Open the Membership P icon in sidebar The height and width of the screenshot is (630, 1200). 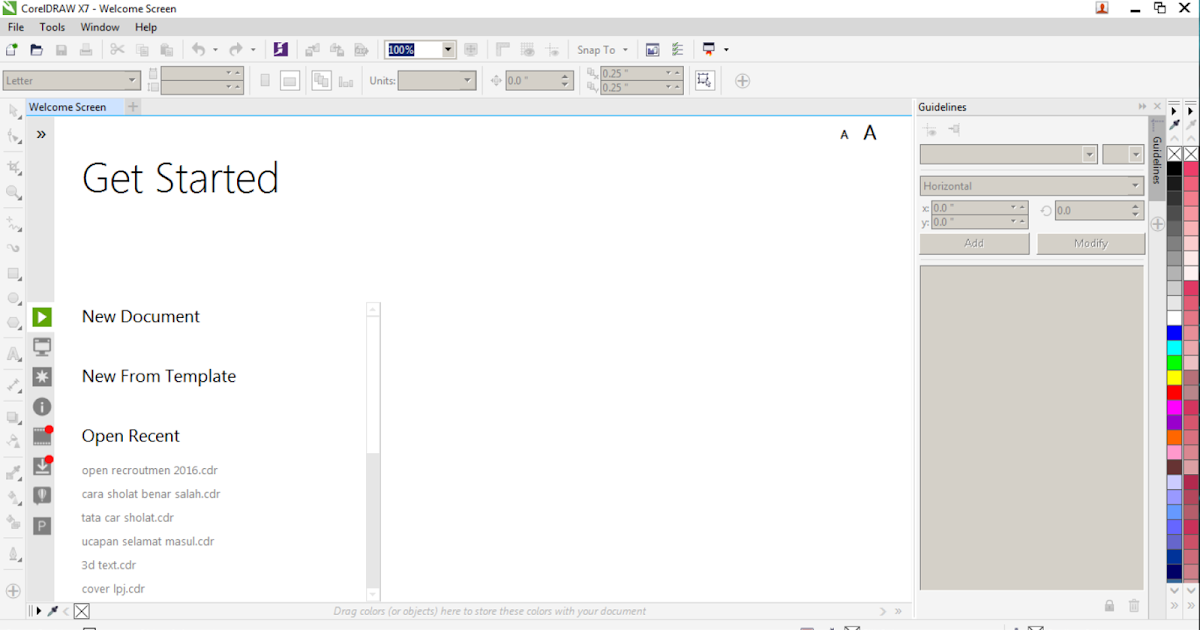pyautogui.click(x=42, y=526)
